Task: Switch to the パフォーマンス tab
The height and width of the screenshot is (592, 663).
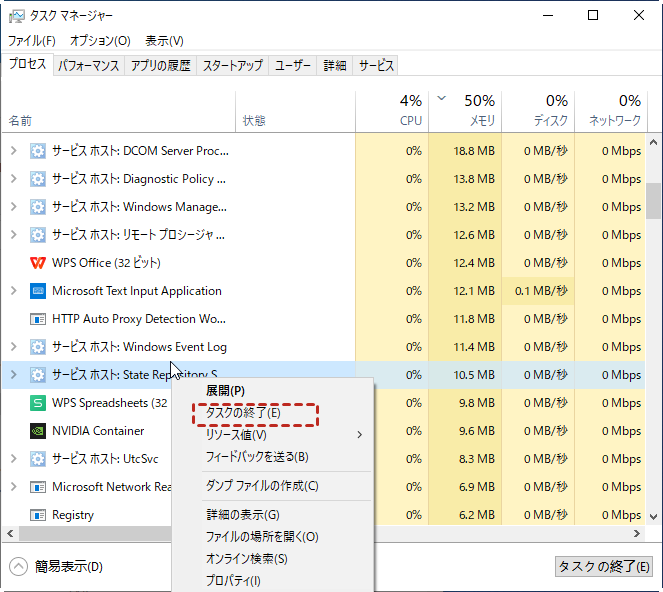Action: coord(88,66)
